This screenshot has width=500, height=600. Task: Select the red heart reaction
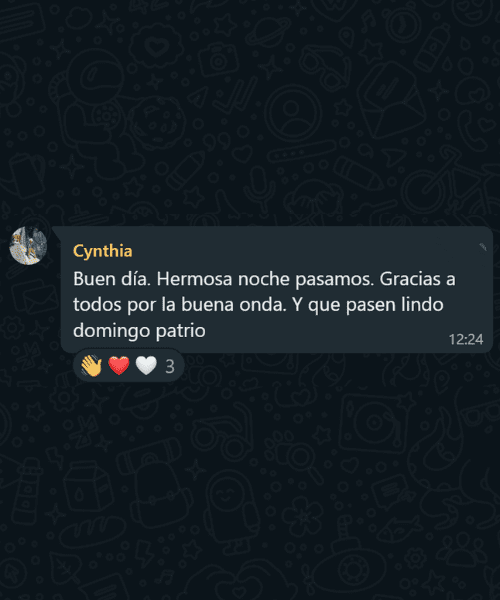pyautogui.click(x=119, y=365)
